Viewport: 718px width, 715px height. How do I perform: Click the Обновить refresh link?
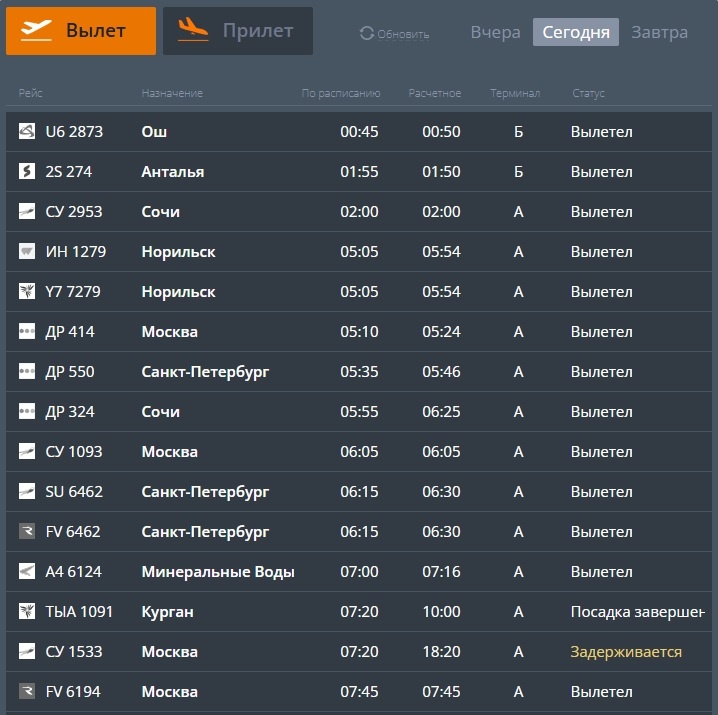click(x=403, y=34)
